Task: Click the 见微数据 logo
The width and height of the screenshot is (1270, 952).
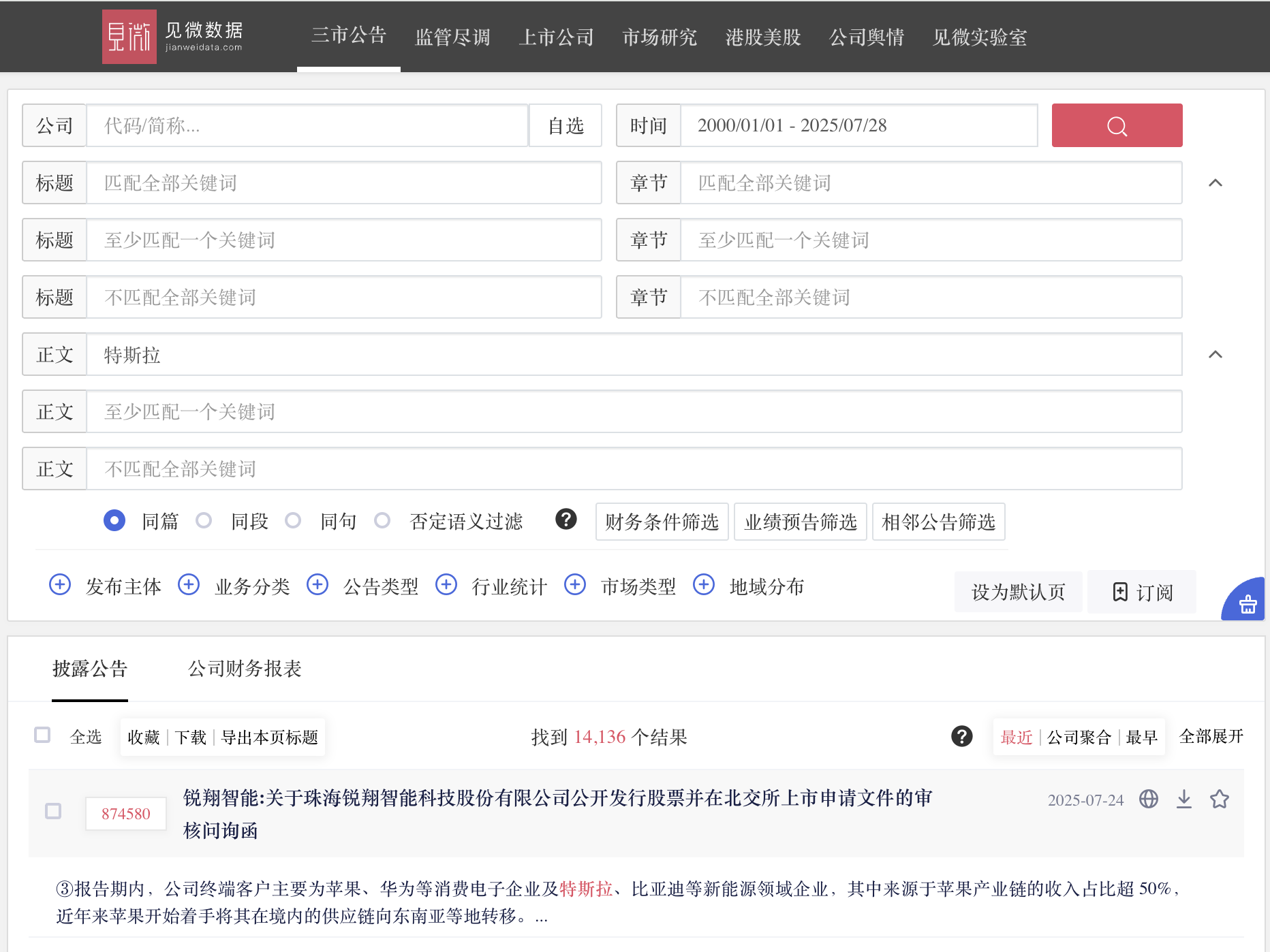Action: tap(173, 37)
